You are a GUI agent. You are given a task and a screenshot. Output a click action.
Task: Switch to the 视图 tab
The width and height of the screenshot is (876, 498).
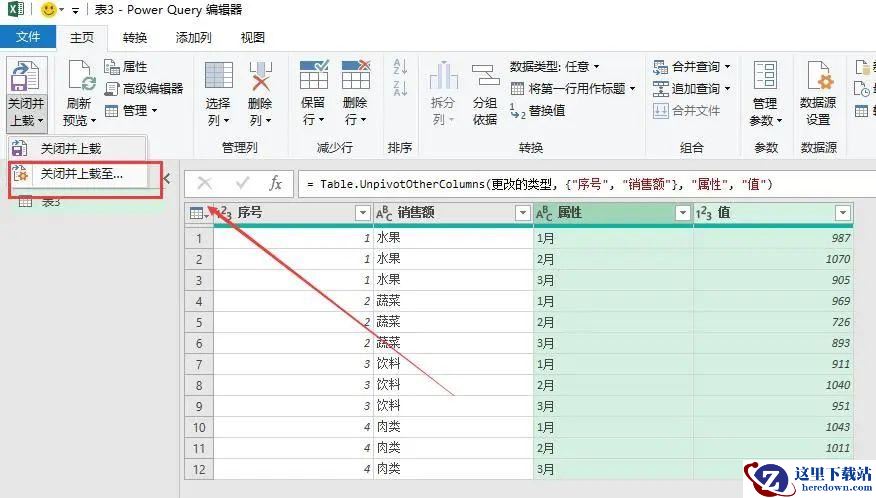coord(253,37)
